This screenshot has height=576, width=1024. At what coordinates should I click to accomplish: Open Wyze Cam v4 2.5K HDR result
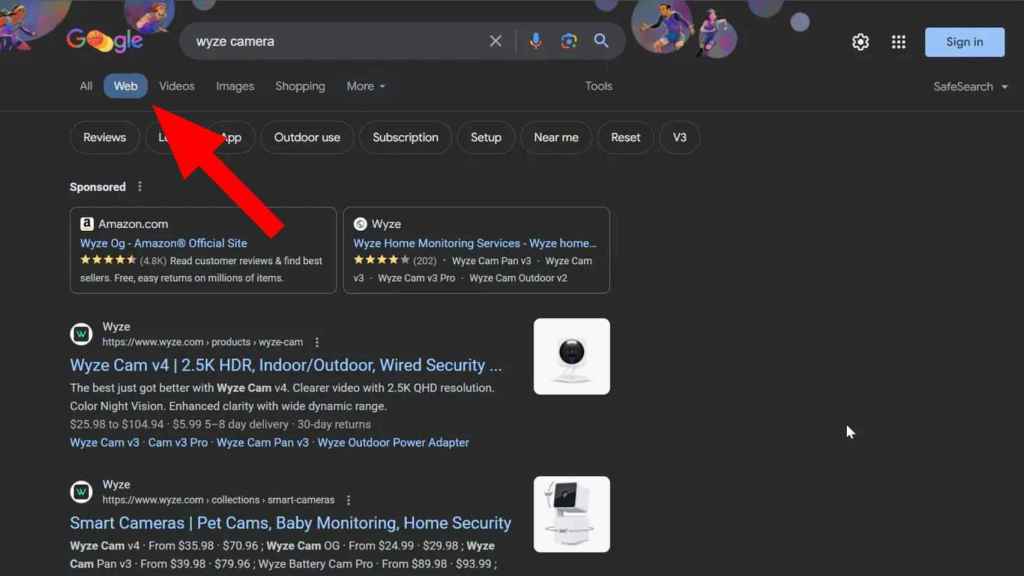coord(286,365)
